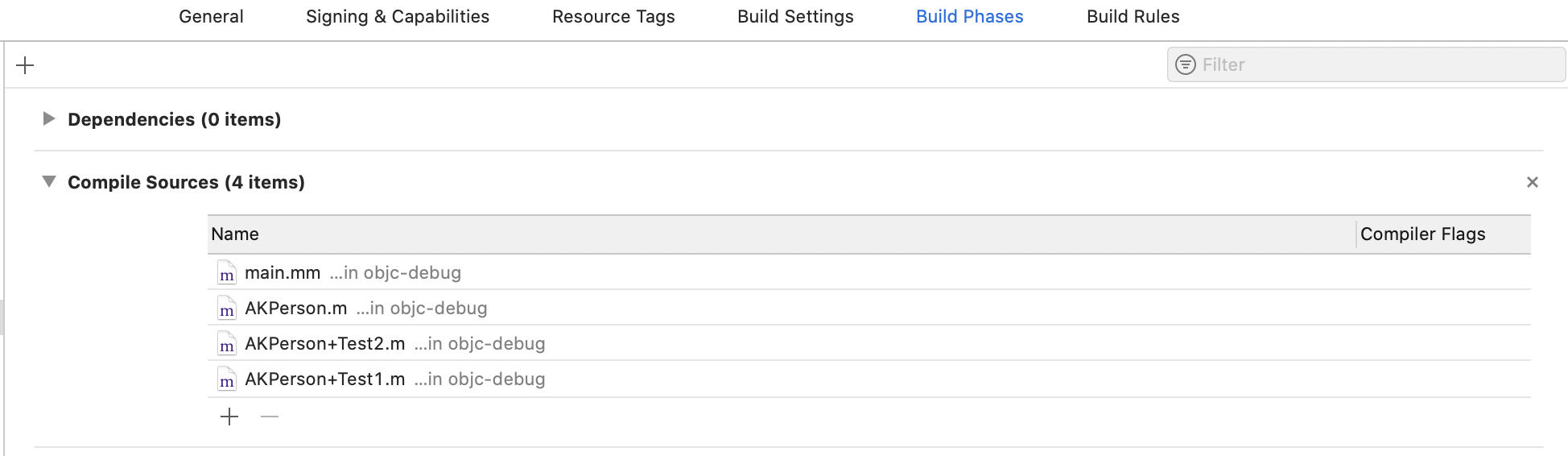Go to Build Settings tab
The image size is (1568, 456).
[x=795, y=17]
